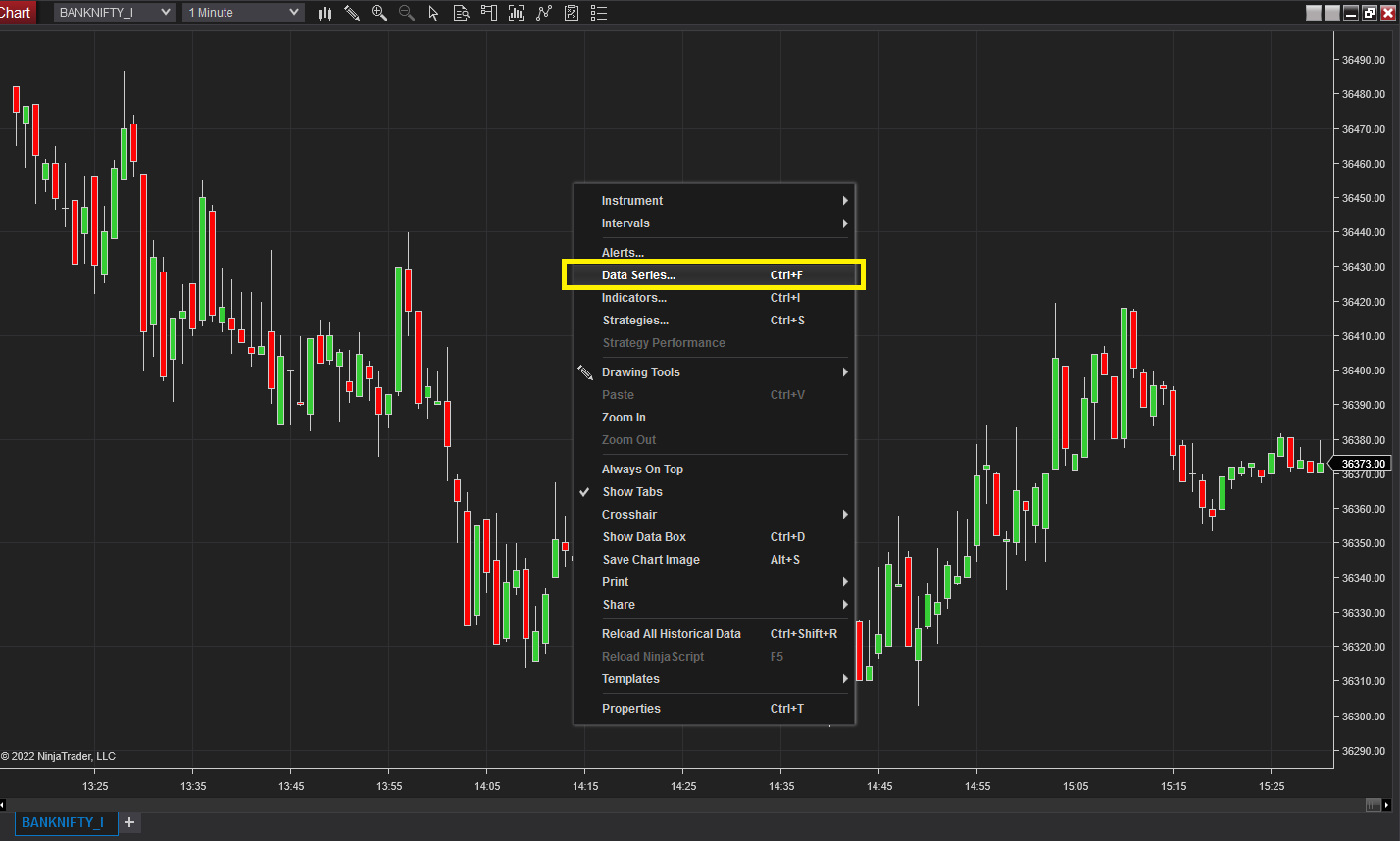Viewport: 1400px width, 841px height.
Task: Toggle the Chart Trader toolbar icon
Action: 488,13
